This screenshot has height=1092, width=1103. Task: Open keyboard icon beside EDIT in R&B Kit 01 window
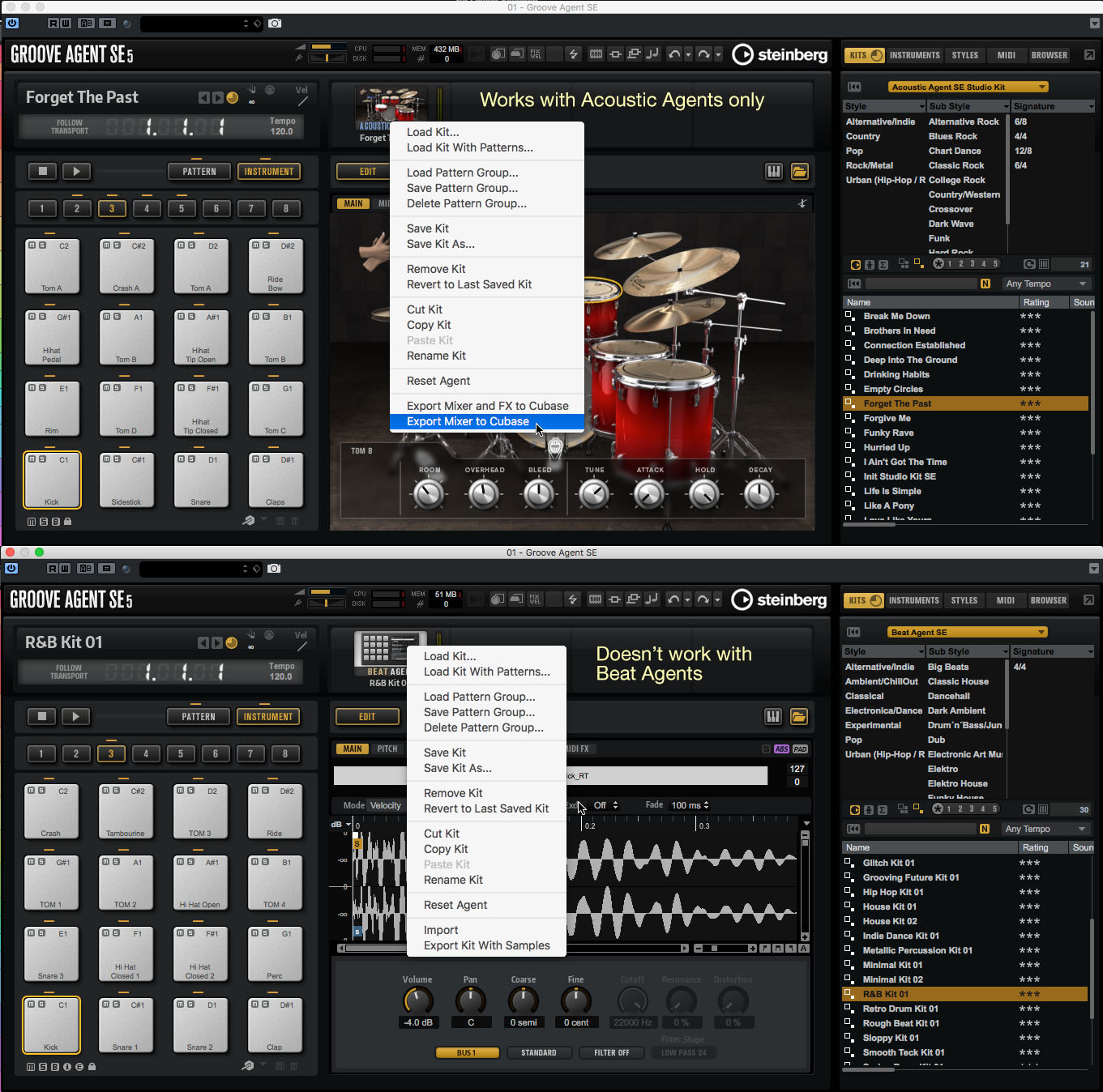[773, 716]
